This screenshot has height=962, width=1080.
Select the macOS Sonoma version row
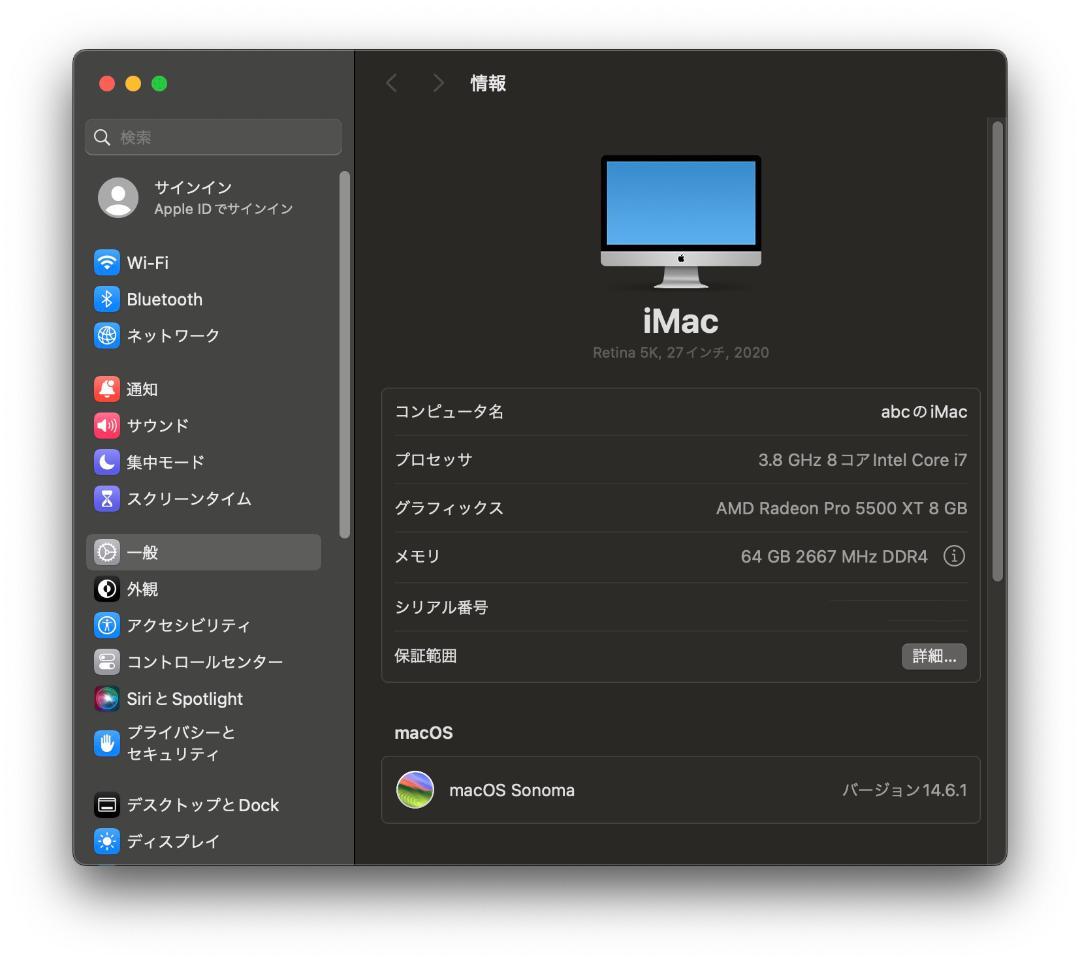(680, 790)
